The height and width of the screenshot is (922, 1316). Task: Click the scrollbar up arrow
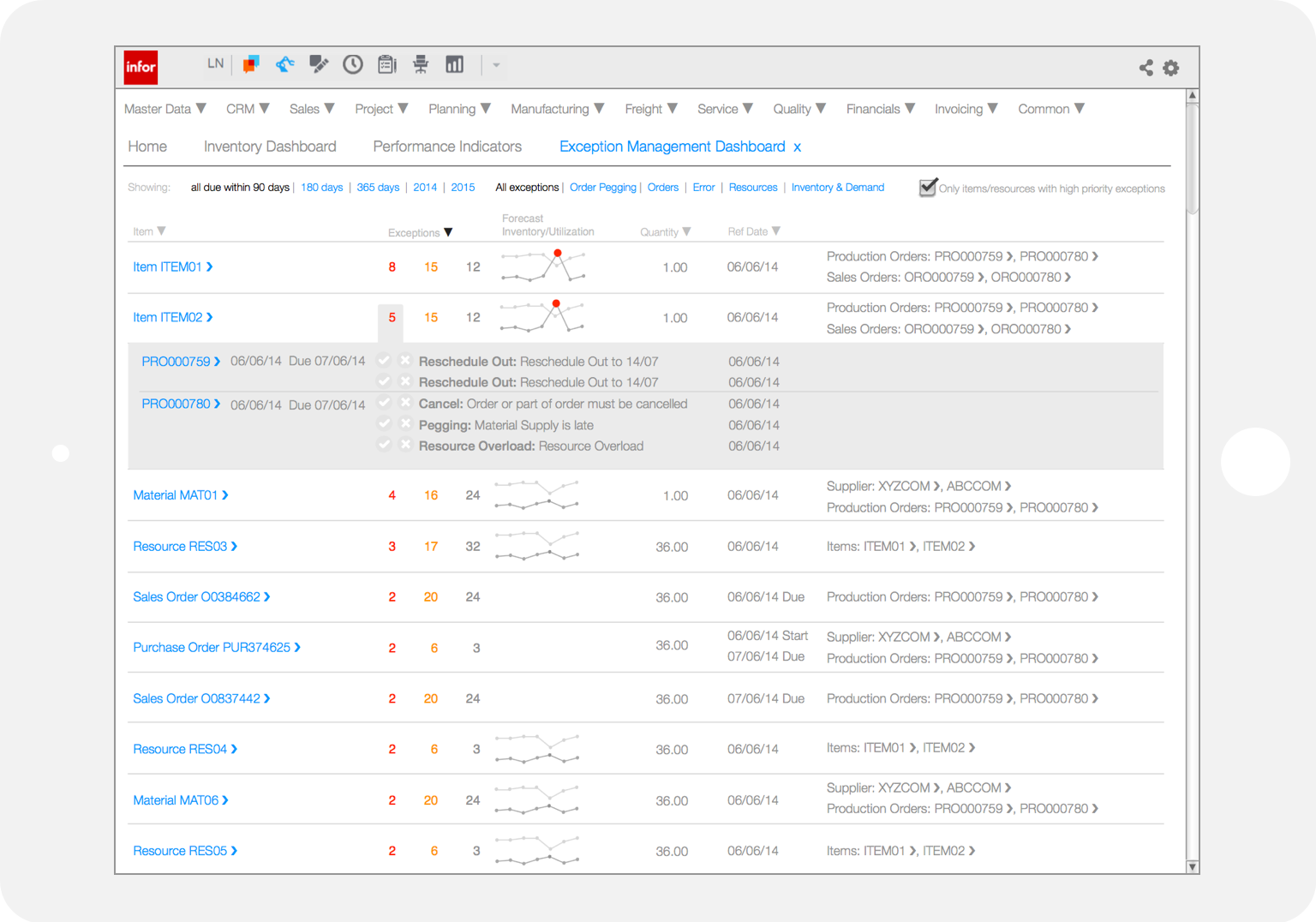click(1192, 95)
